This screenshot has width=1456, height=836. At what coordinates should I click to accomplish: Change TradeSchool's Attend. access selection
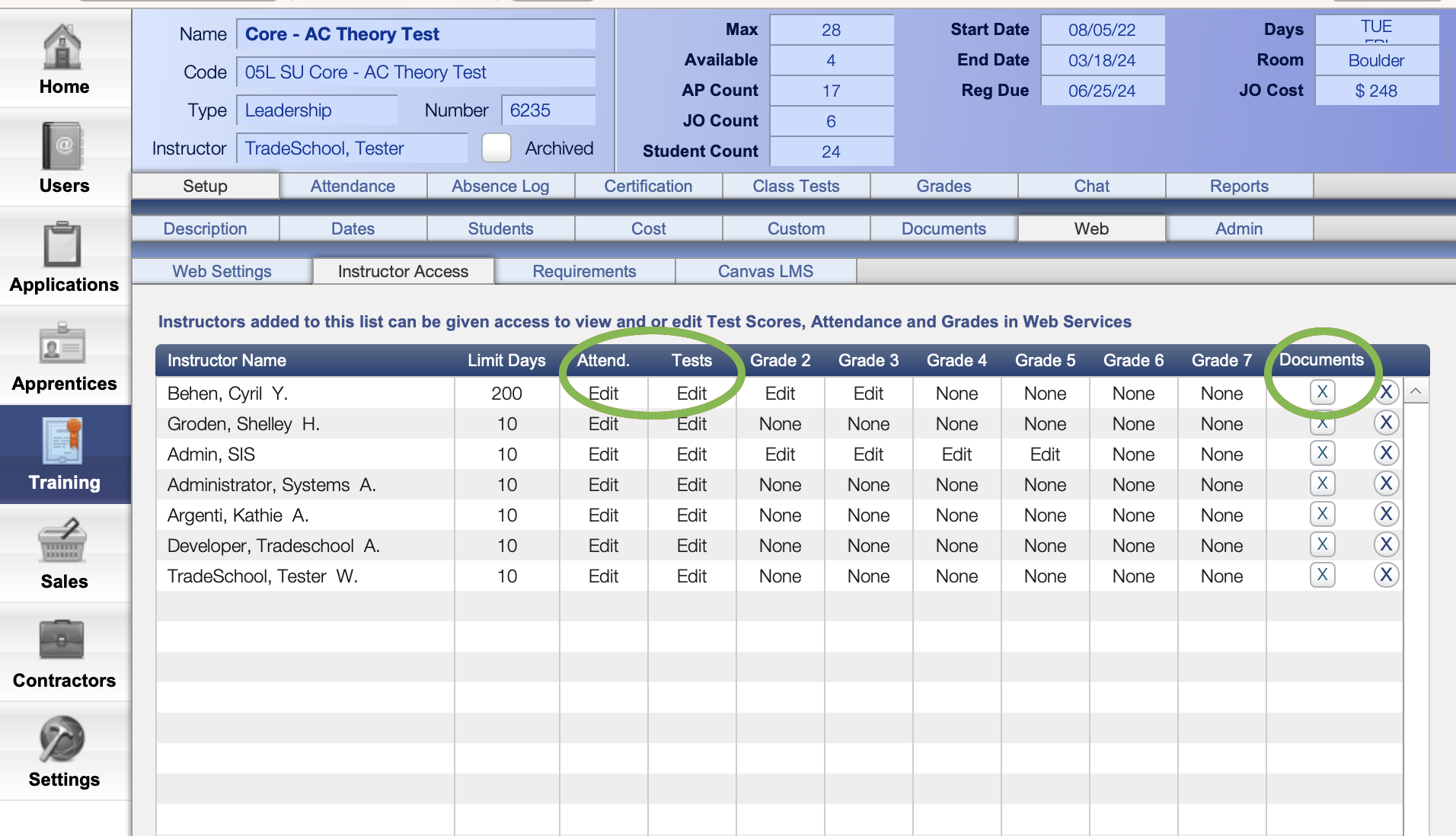point(603,576)
